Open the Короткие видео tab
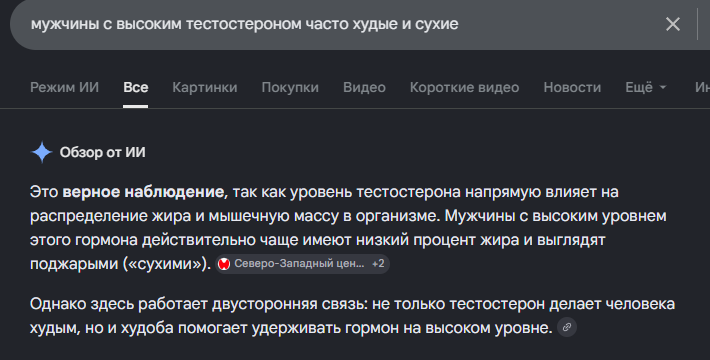710x360 pixels. (x=465, y=87)
